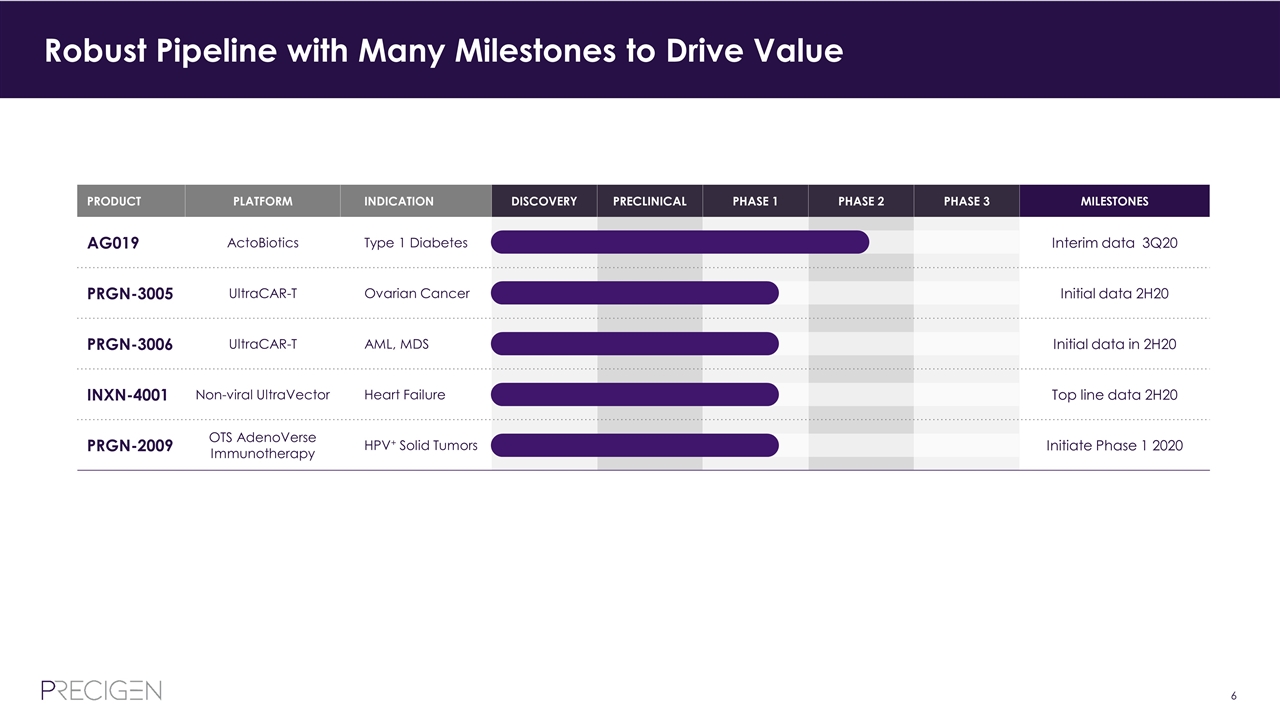Click the PHASE 3 column header
Image resolution: width=1280 pixels, height=720 pixels.
pyautogui.click(x=967, y=201)
